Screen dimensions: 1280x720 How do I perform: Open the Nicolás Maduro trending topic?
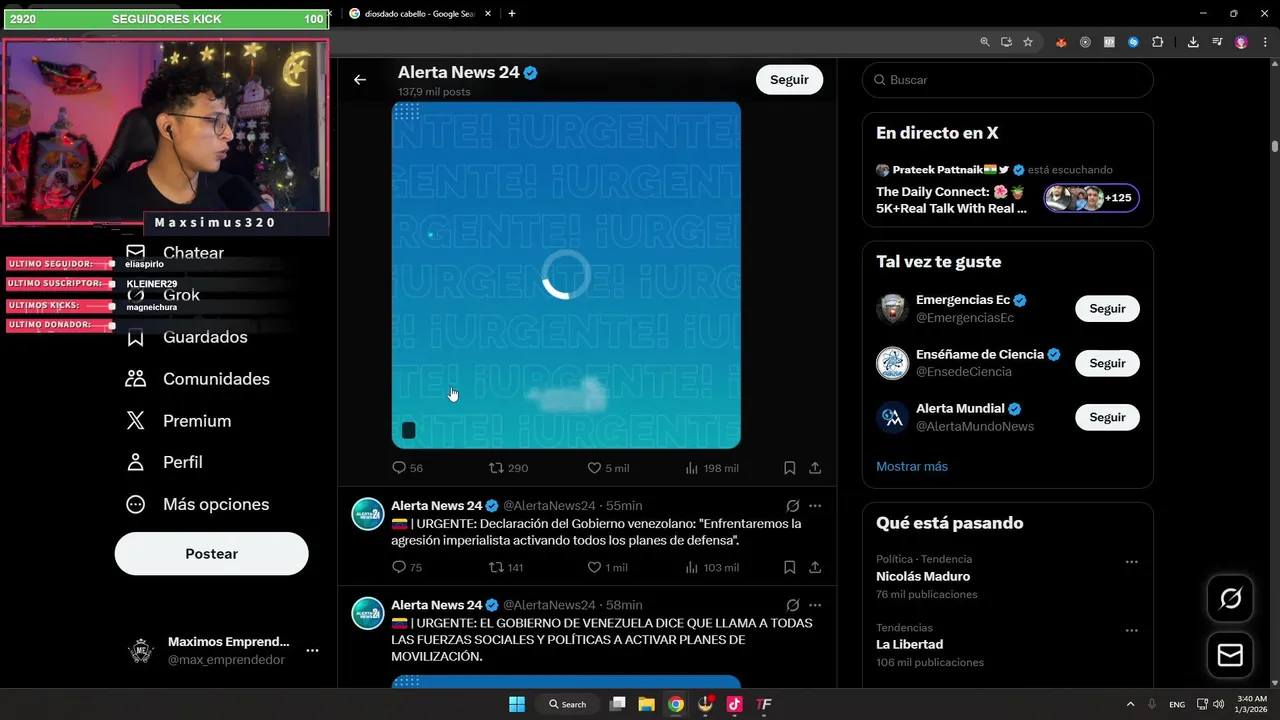[x=923, y=577]
